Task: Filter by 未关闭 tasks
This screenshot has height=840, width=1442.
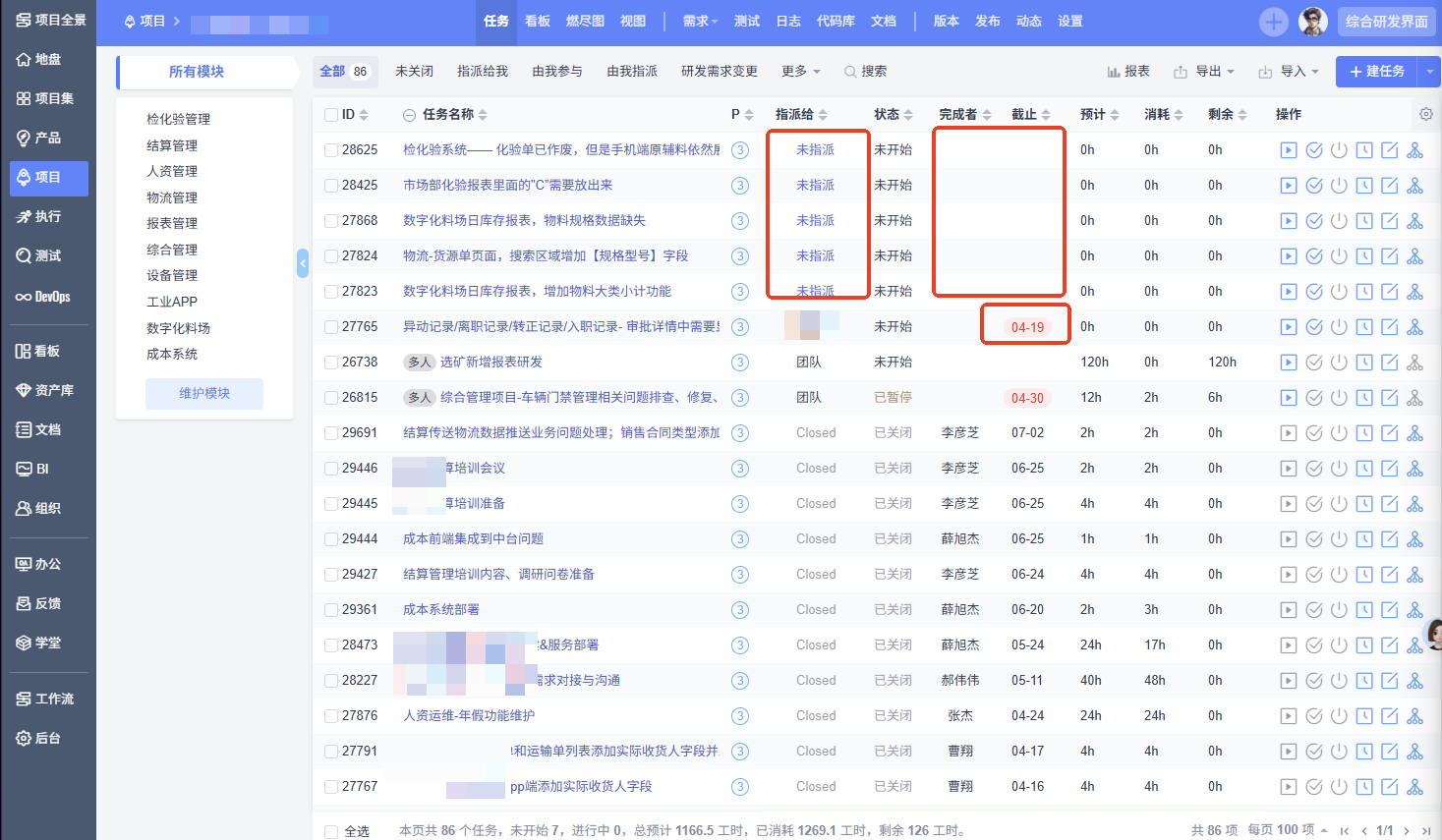Action: 414,71
